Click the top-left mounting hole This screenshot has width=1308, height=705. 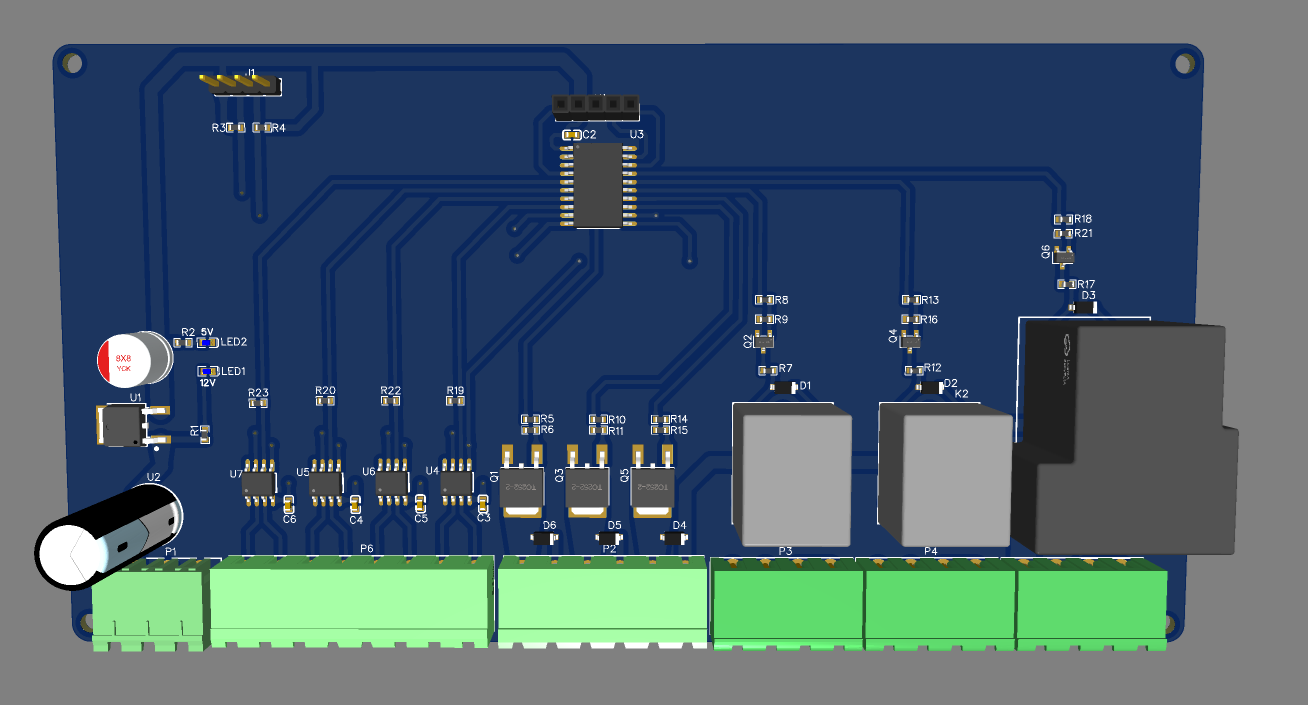point(72,63)
